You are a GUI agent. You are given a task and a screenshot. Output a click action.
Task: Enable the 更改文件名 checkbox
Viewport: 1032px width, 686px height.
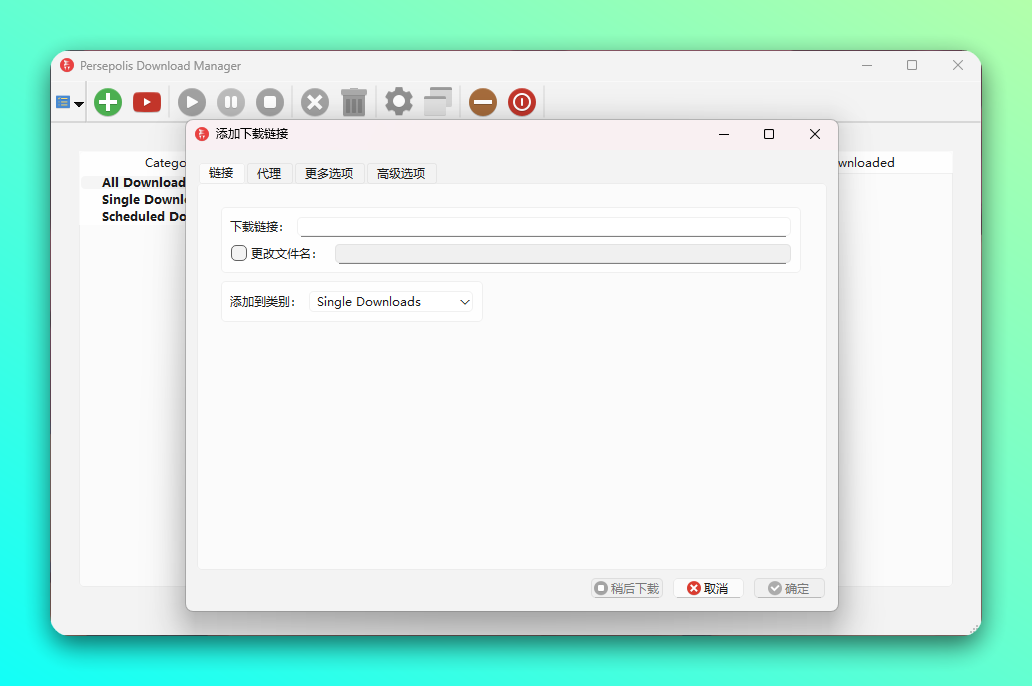point(239,253)
